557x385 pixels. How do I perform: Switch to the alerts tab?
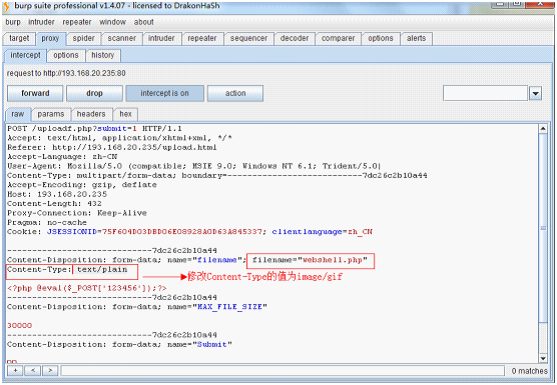coord(416,38)
